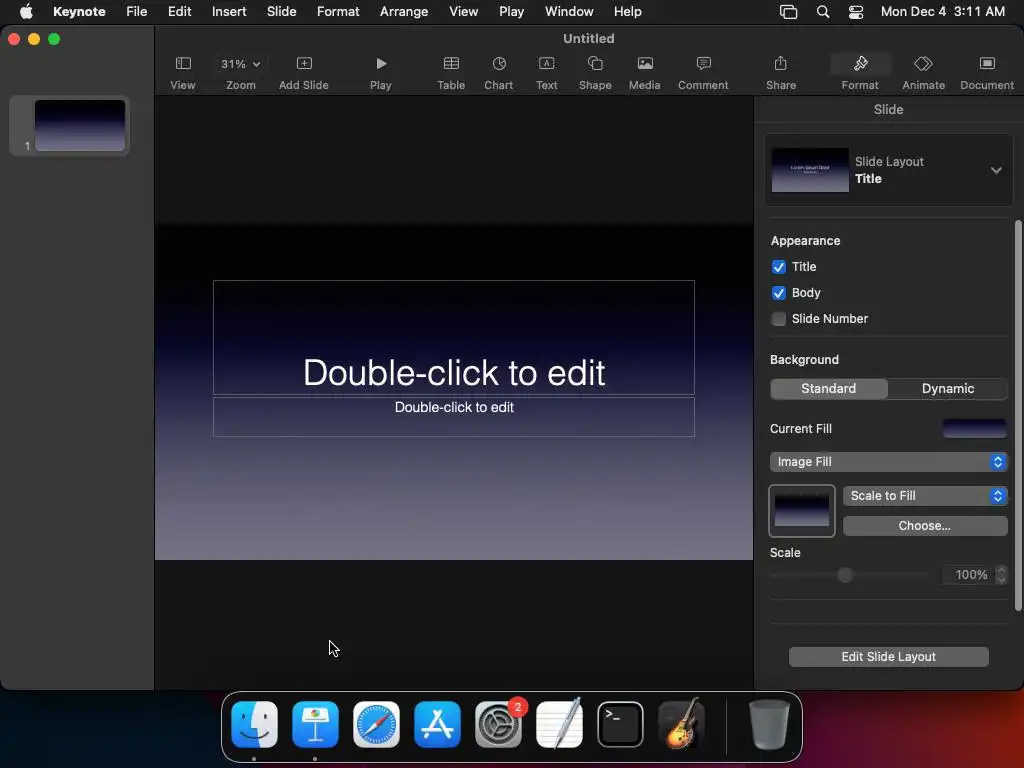Open the Zoom 31% dropdown

tap(240, 64)
